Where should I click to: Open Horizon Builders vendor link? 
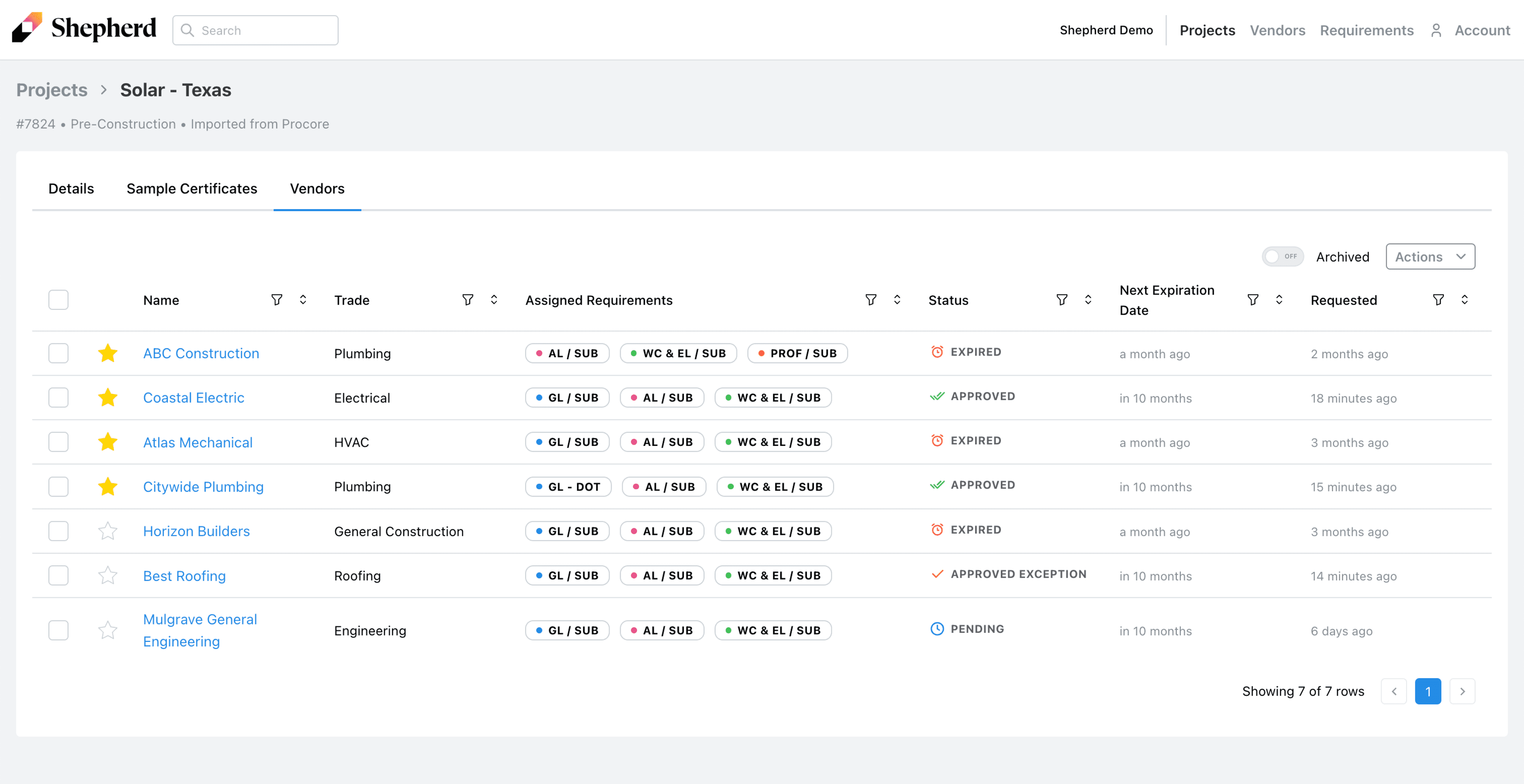196,531
